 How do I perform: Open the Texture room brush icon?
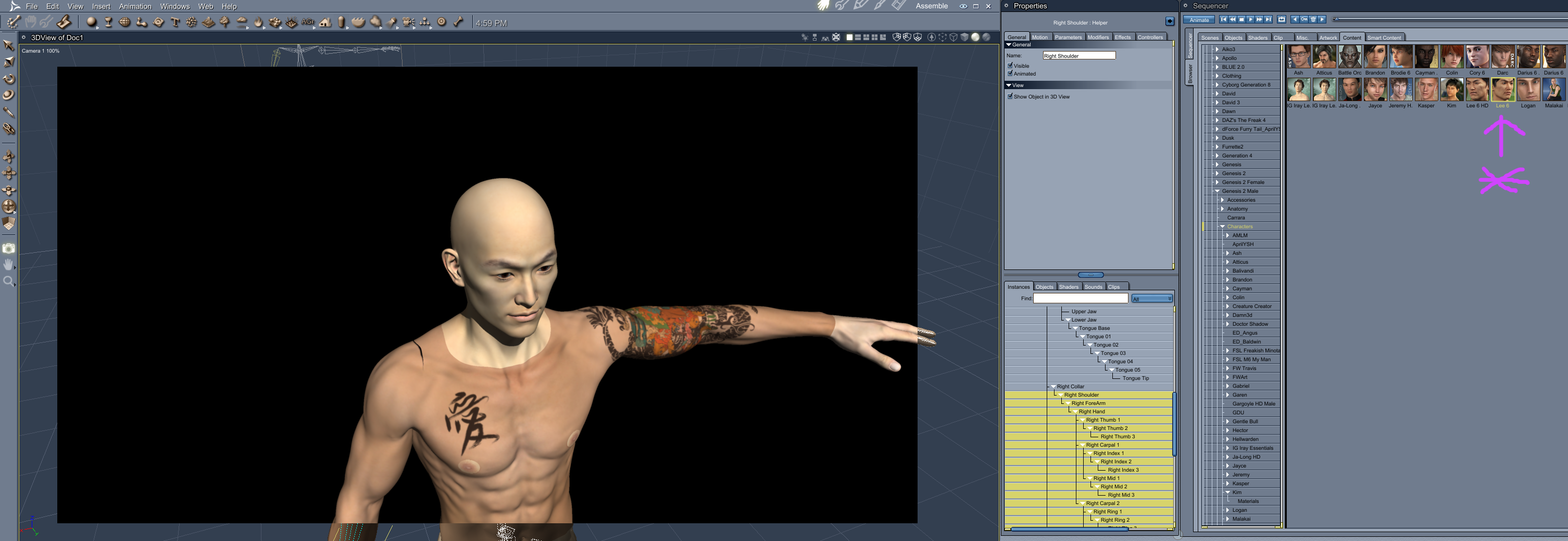click(x=880, y=6)
